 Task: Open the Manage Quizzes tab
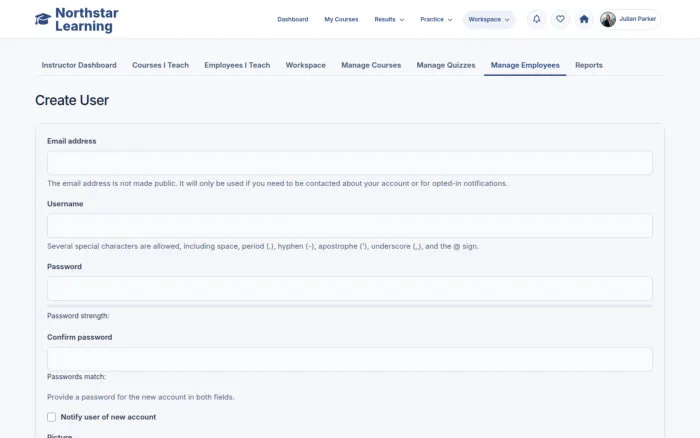pyautogui.click(x=446, y=65)
